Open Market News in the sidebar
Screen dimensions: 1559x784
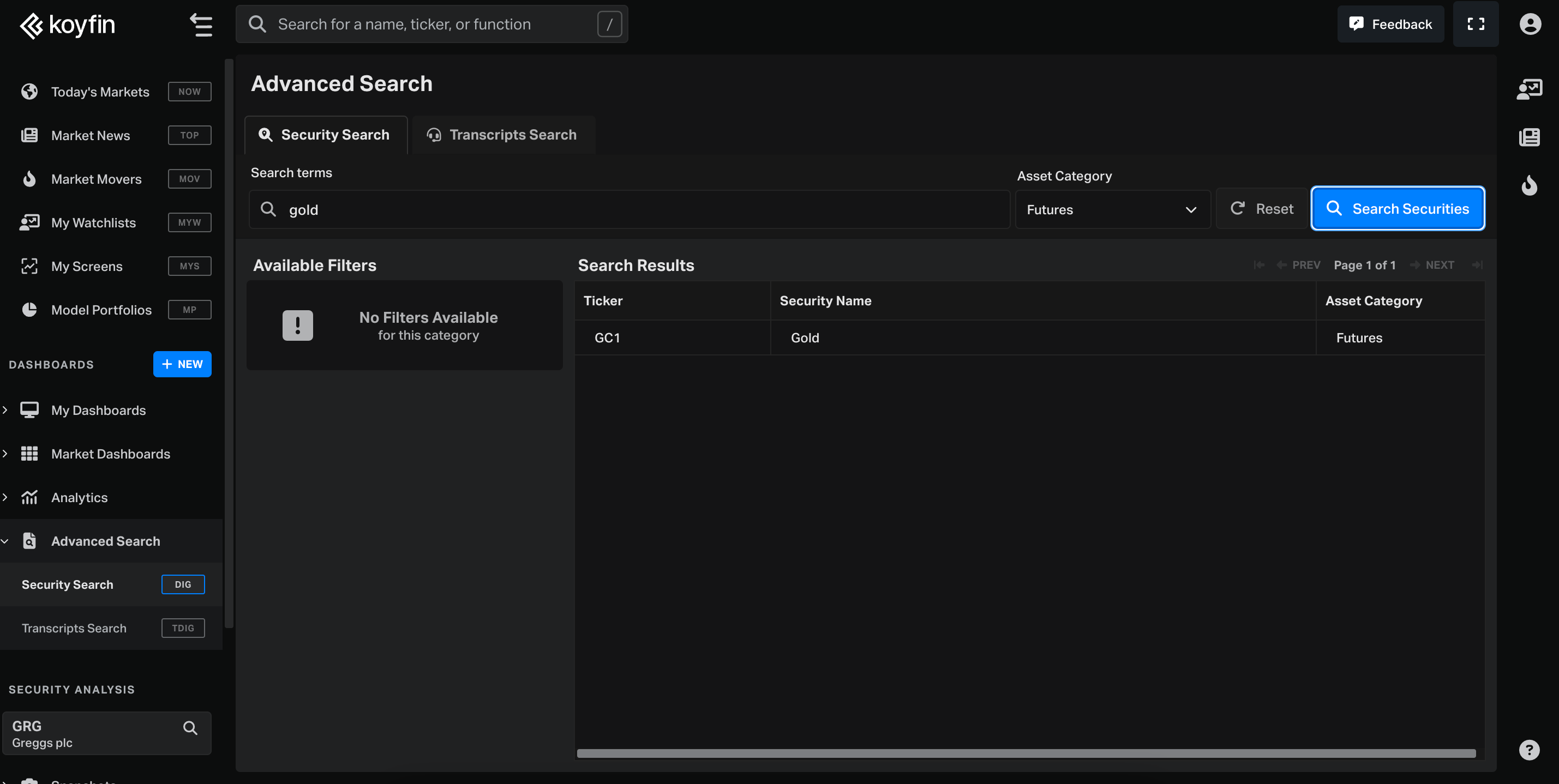(x=91, y=136)
